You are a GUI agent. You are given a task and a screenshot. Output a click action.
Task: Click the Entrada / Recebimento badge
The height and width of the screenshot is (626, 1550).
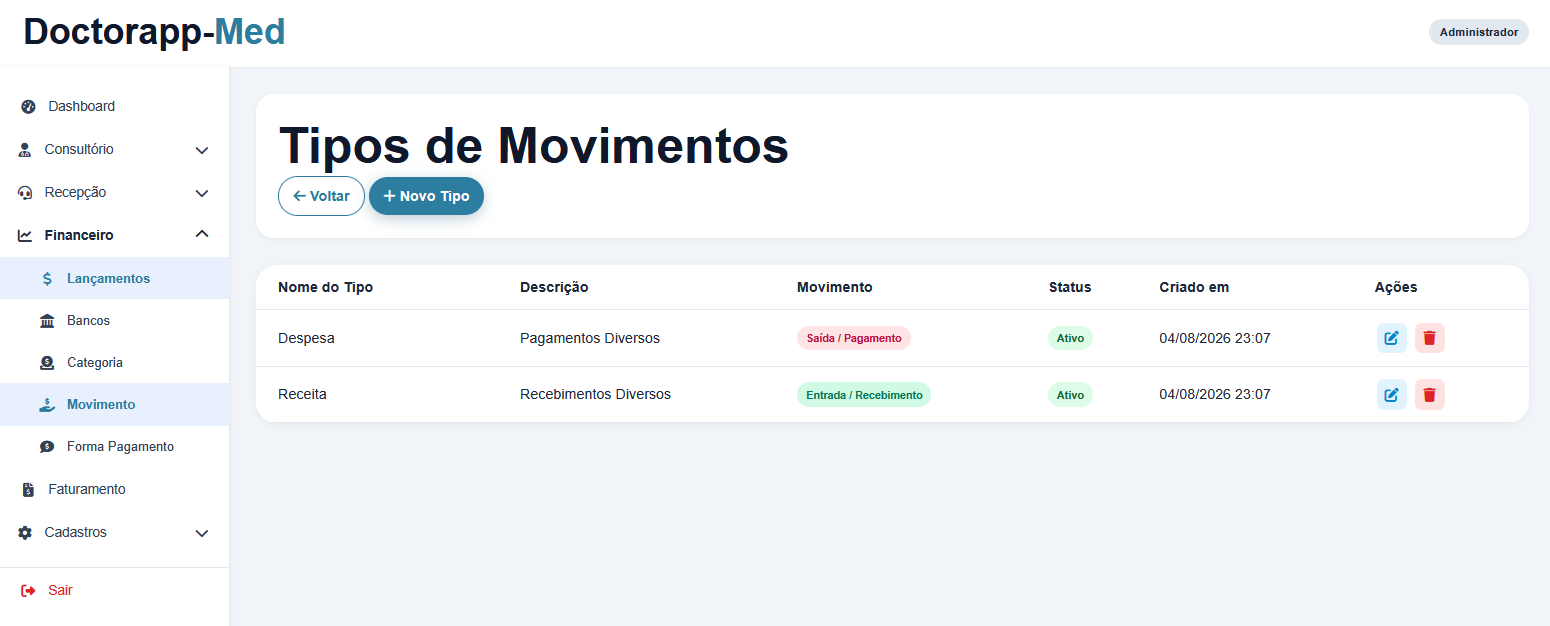(864, 394)
